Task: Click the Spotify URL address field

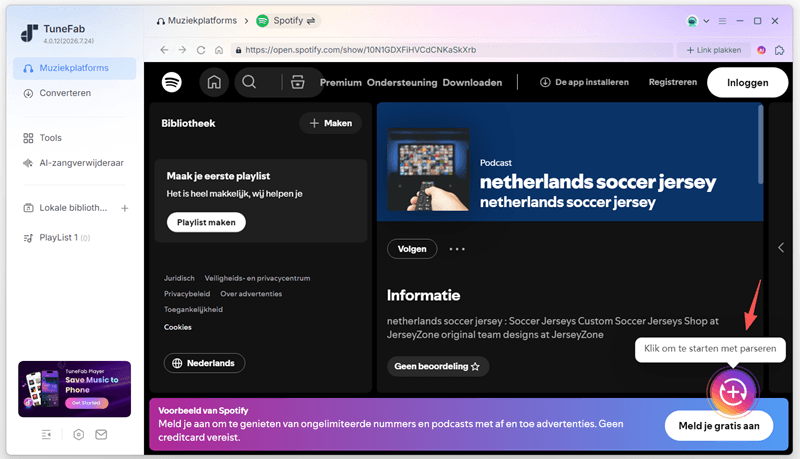Action: [x=451, y=50]
